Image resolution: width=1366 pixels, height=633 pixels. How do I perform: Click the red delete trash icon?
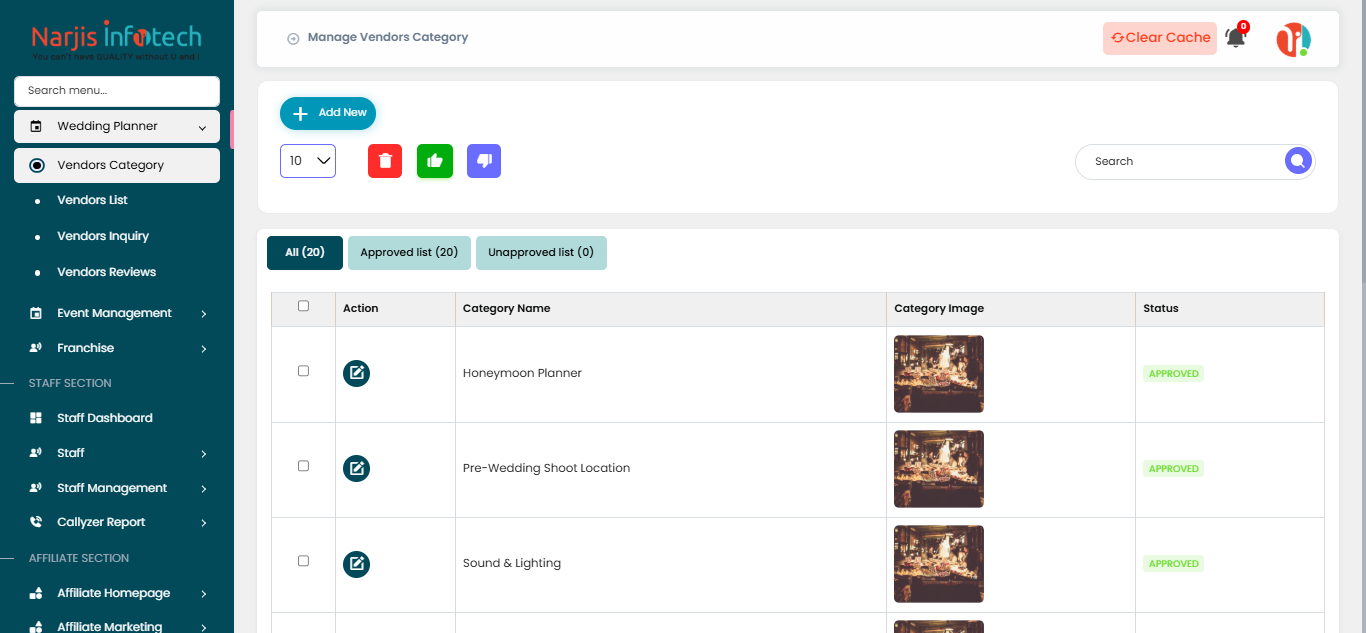point(385,161)
